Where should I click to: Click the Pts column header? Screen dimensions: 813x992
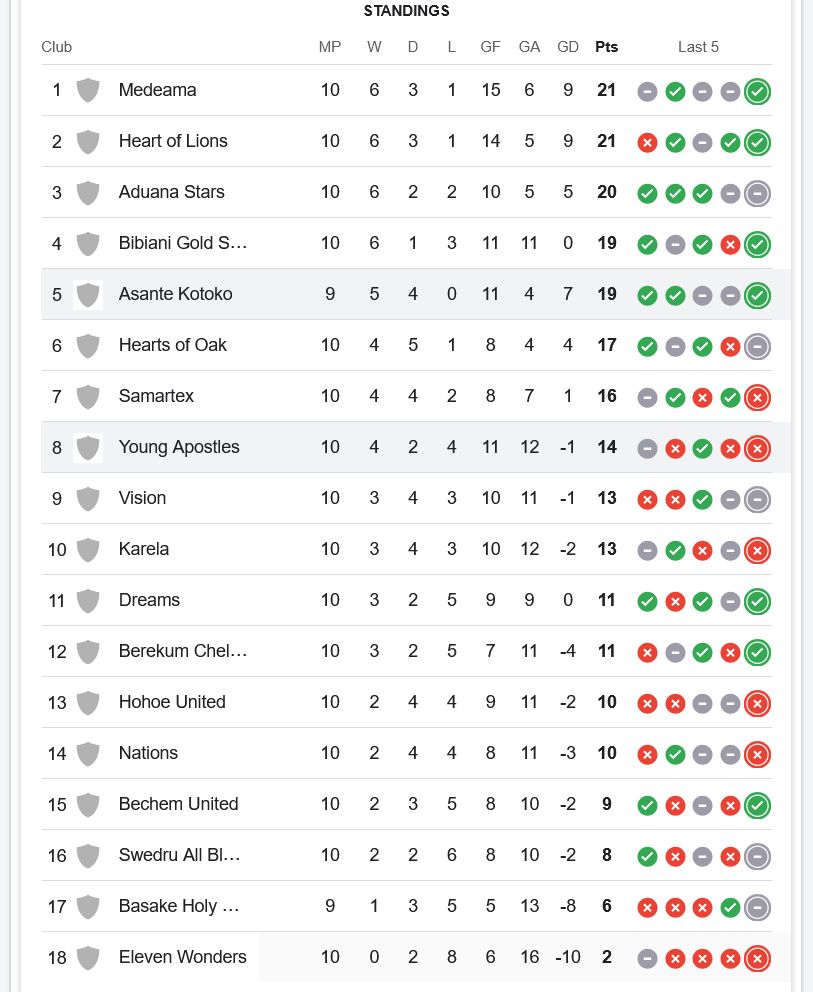[x=606, y=46]
